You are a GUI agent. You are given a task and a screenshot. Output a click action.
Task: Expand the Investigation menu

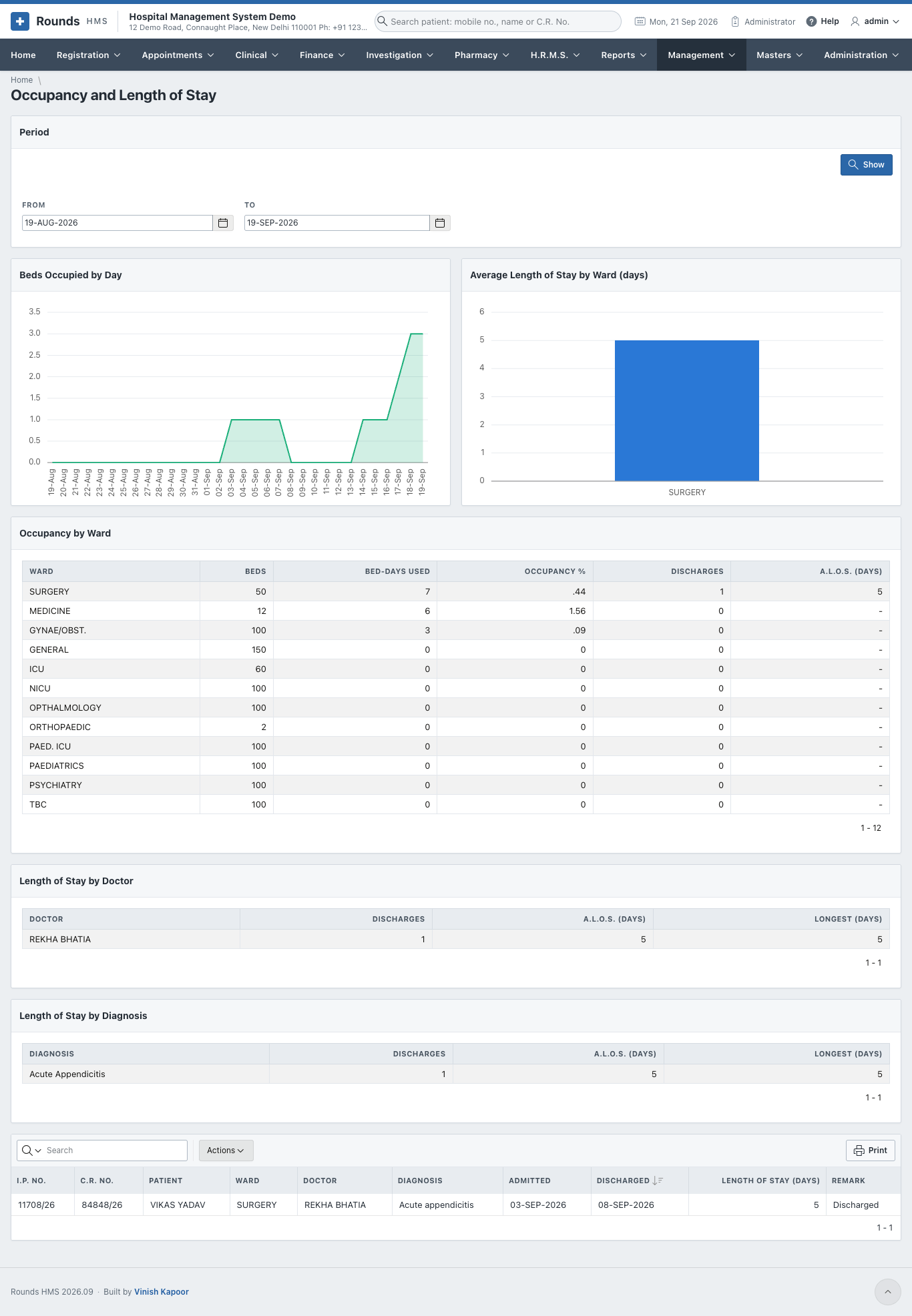pos(399,55)
